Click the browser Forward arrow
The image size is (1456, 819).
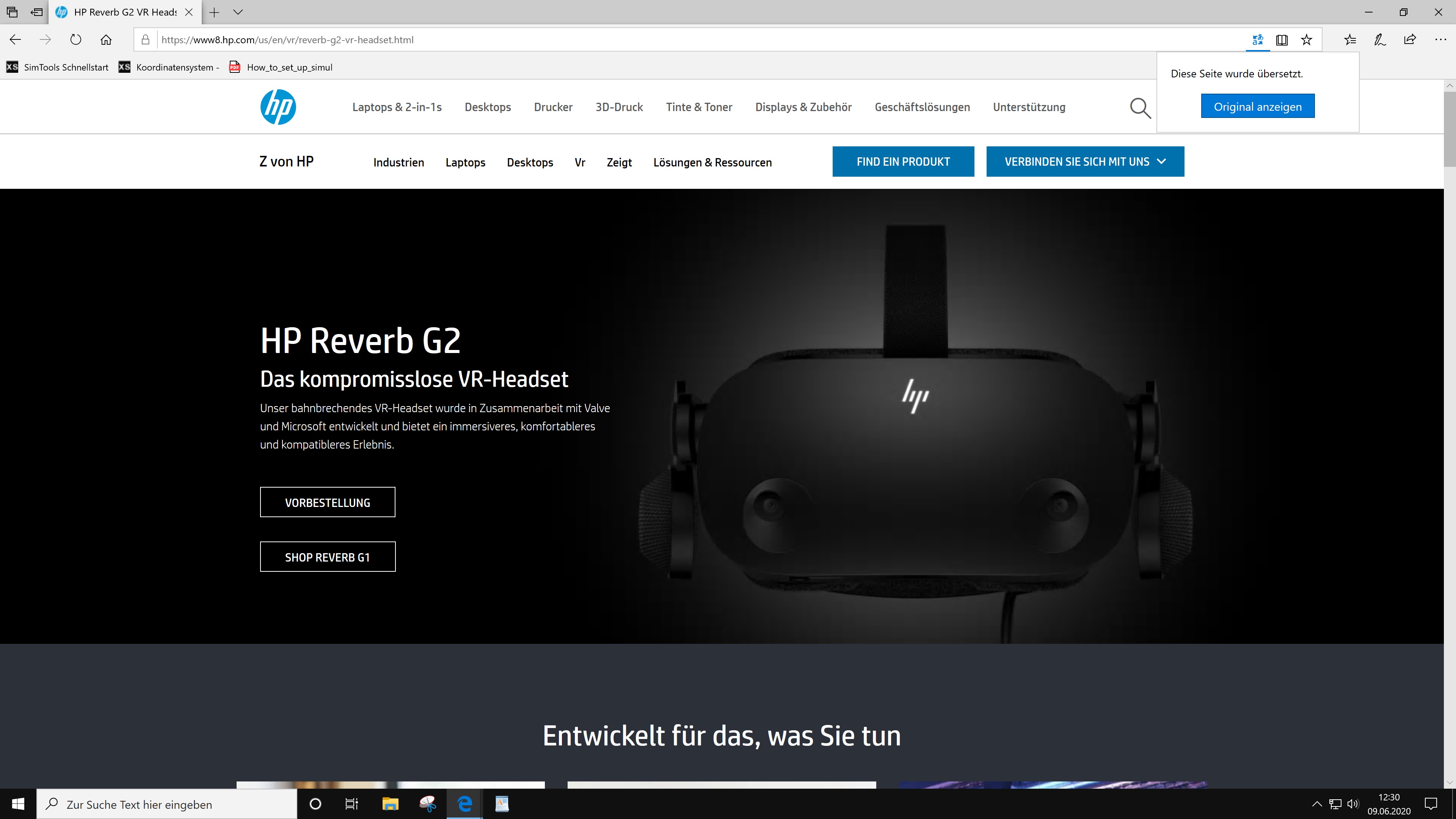(45, 39)
